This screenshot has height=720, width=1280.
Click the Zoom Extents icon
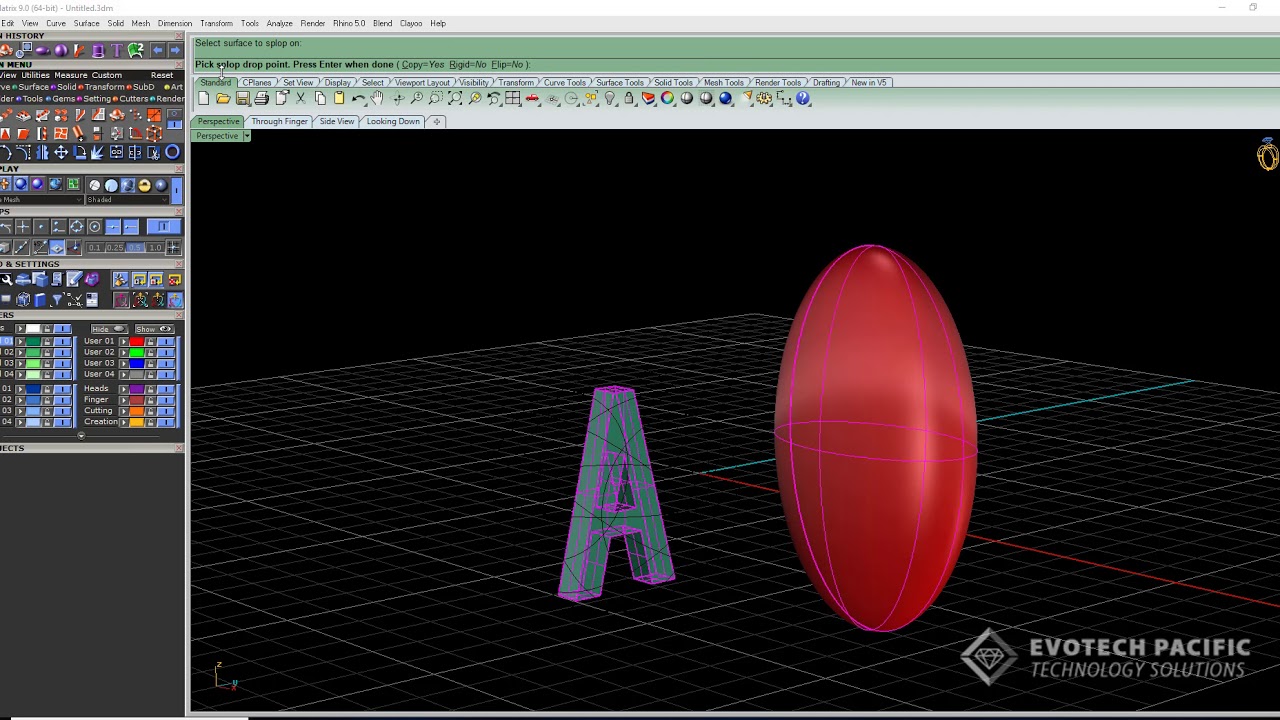coord(455,98)
